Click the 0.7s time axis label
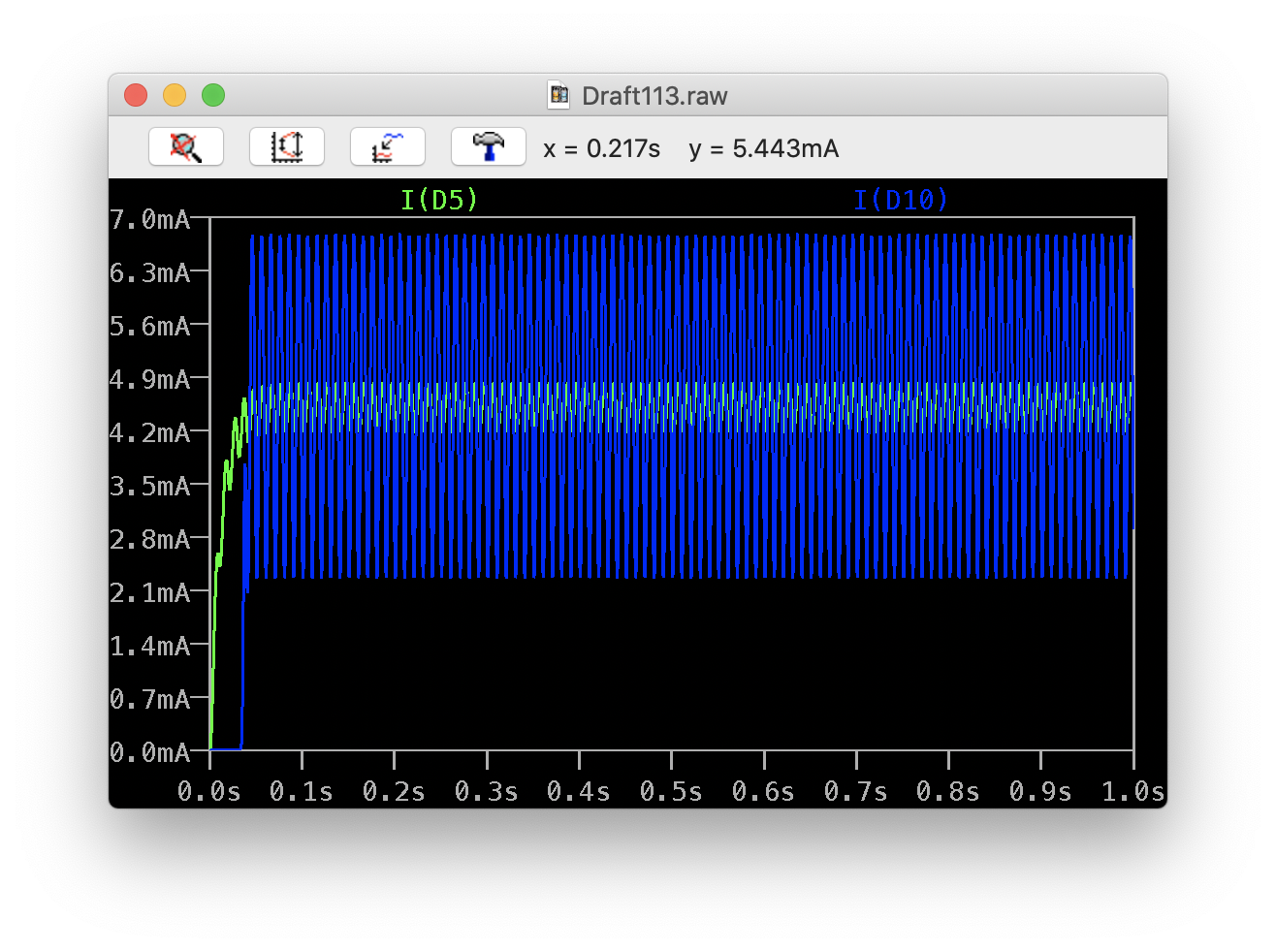This screenshot has height=952, width=1276. pos(856,792)
